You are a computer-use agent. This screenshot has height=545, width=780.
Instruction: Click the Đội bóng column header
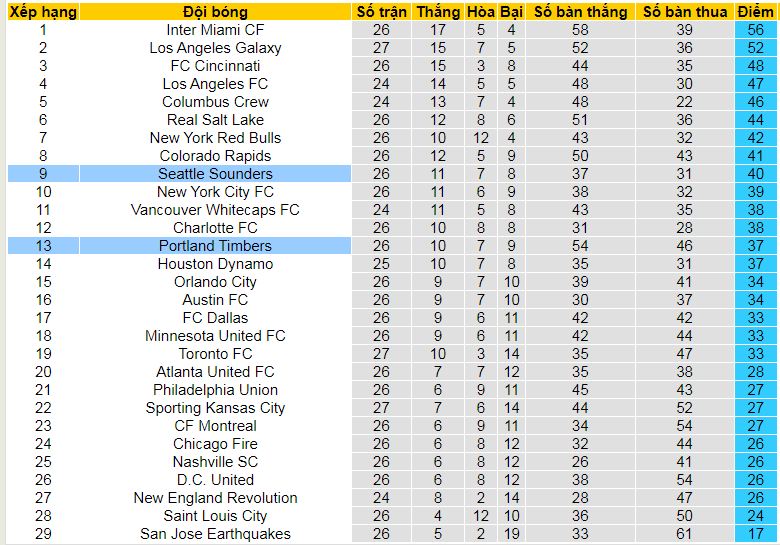point(215,12)
